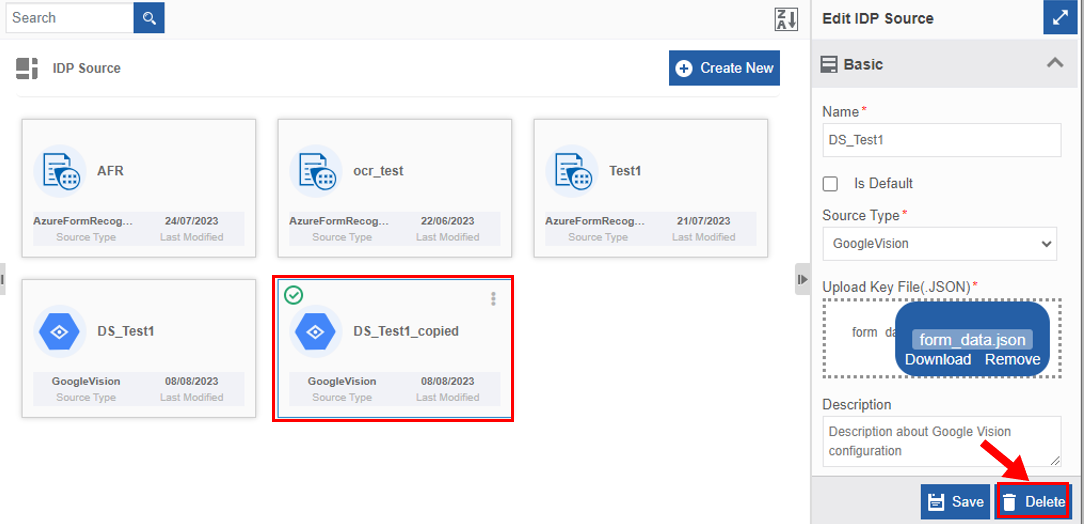Click the ocr_test card document icon
The image size is (1084, 524).
[316, 171]
